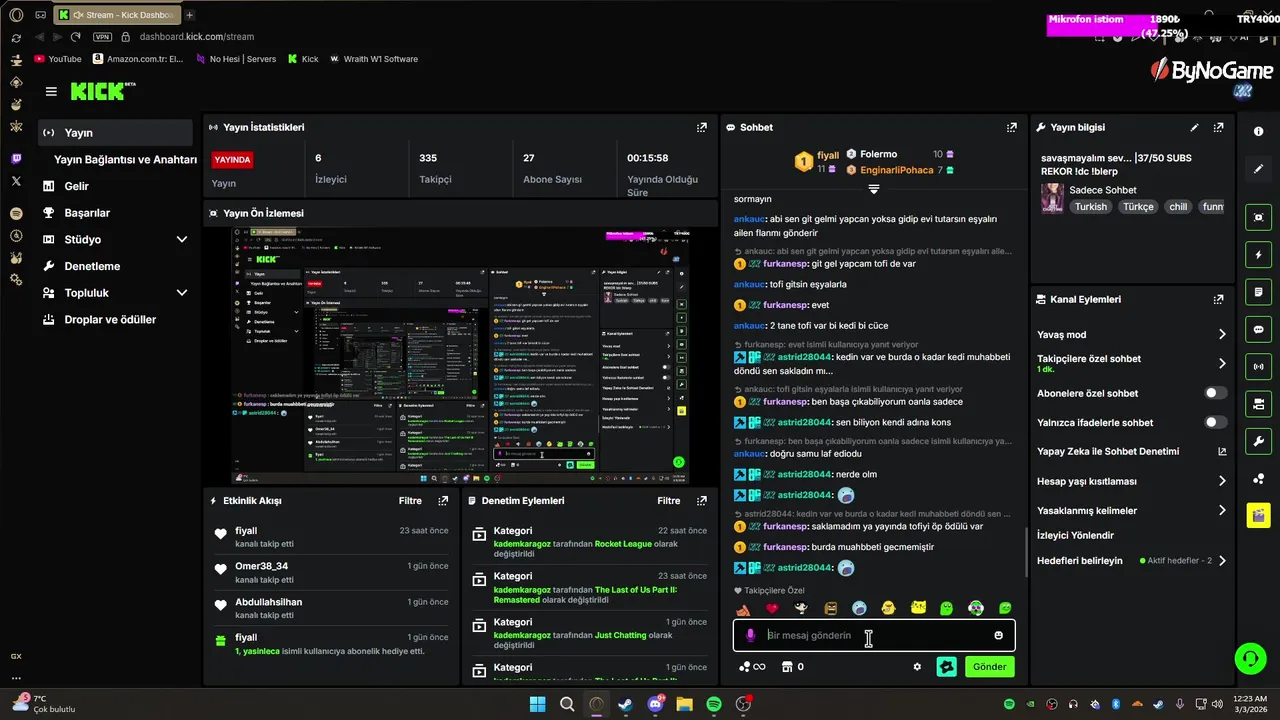Open the No Hesi | Servers bookmark
Screen dimensions: 1280x720
(x=234, y=59)
